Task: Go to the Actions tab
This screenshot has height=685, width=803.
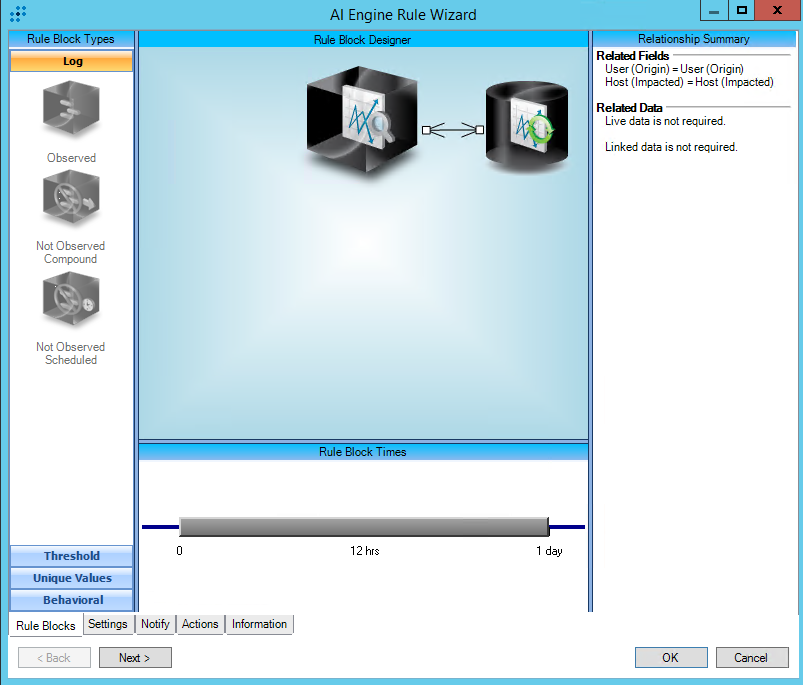Action: pos(200,624)
